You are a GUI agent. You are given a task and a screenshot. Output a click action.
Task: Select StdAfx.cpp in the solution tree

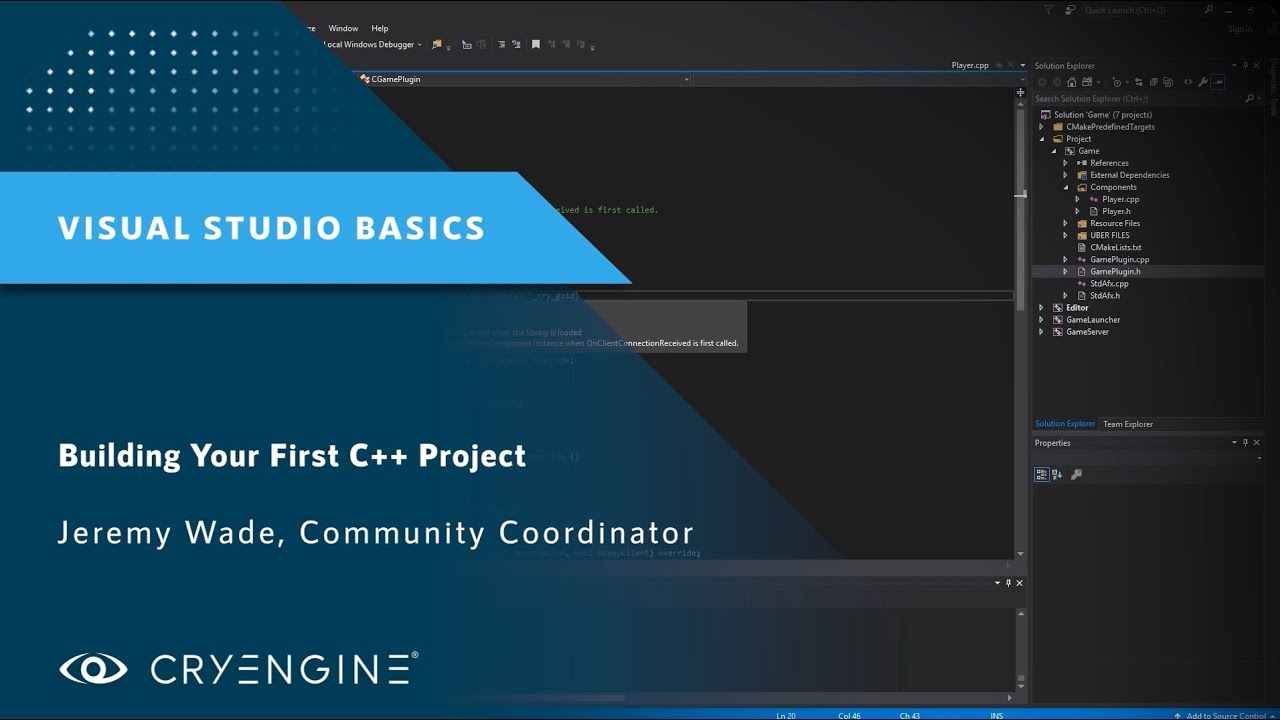1109,283
